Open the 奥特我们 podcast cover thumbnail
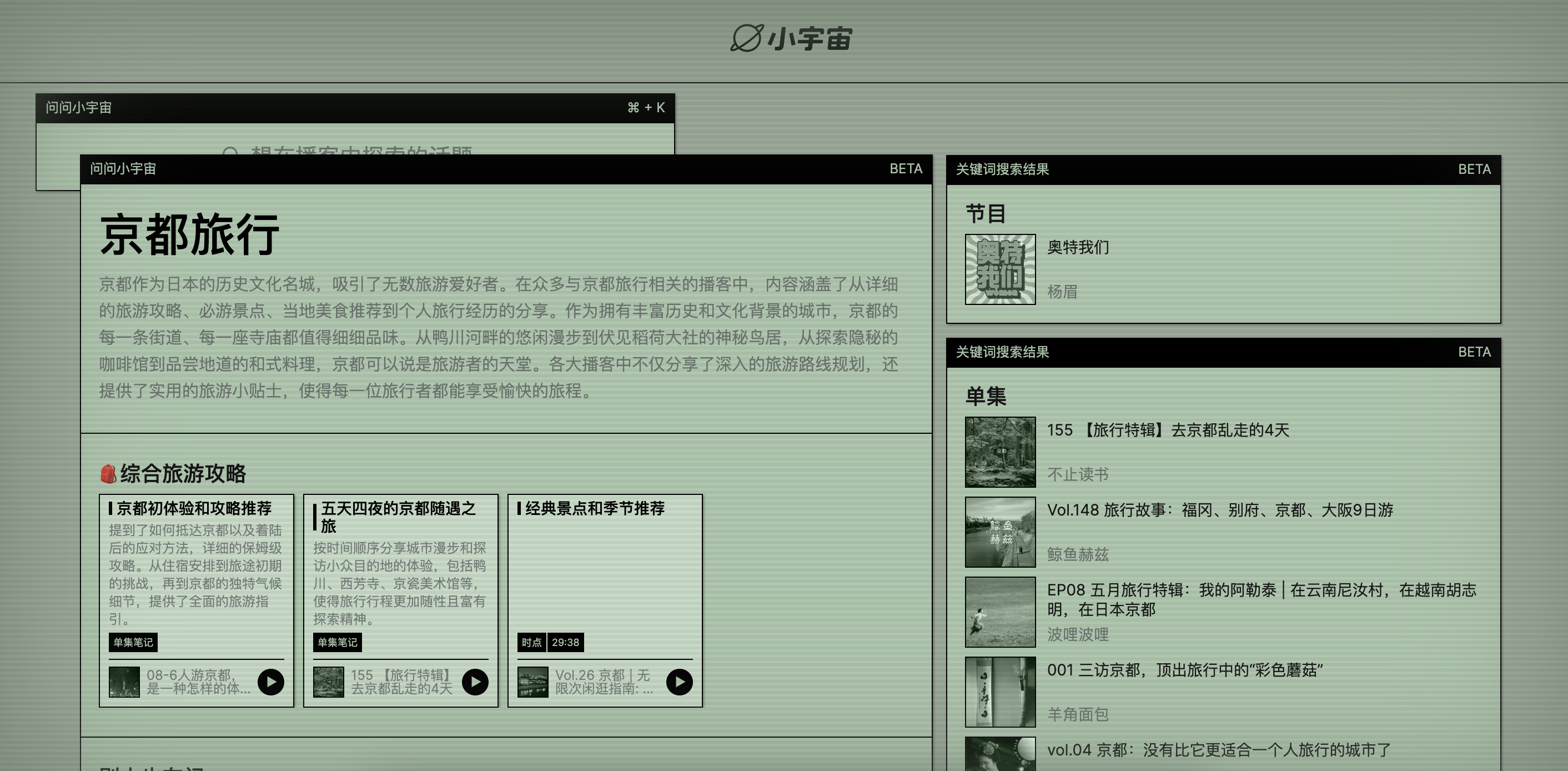The height and width of the screenshot is (771, 1568). [x=999, y=269]
